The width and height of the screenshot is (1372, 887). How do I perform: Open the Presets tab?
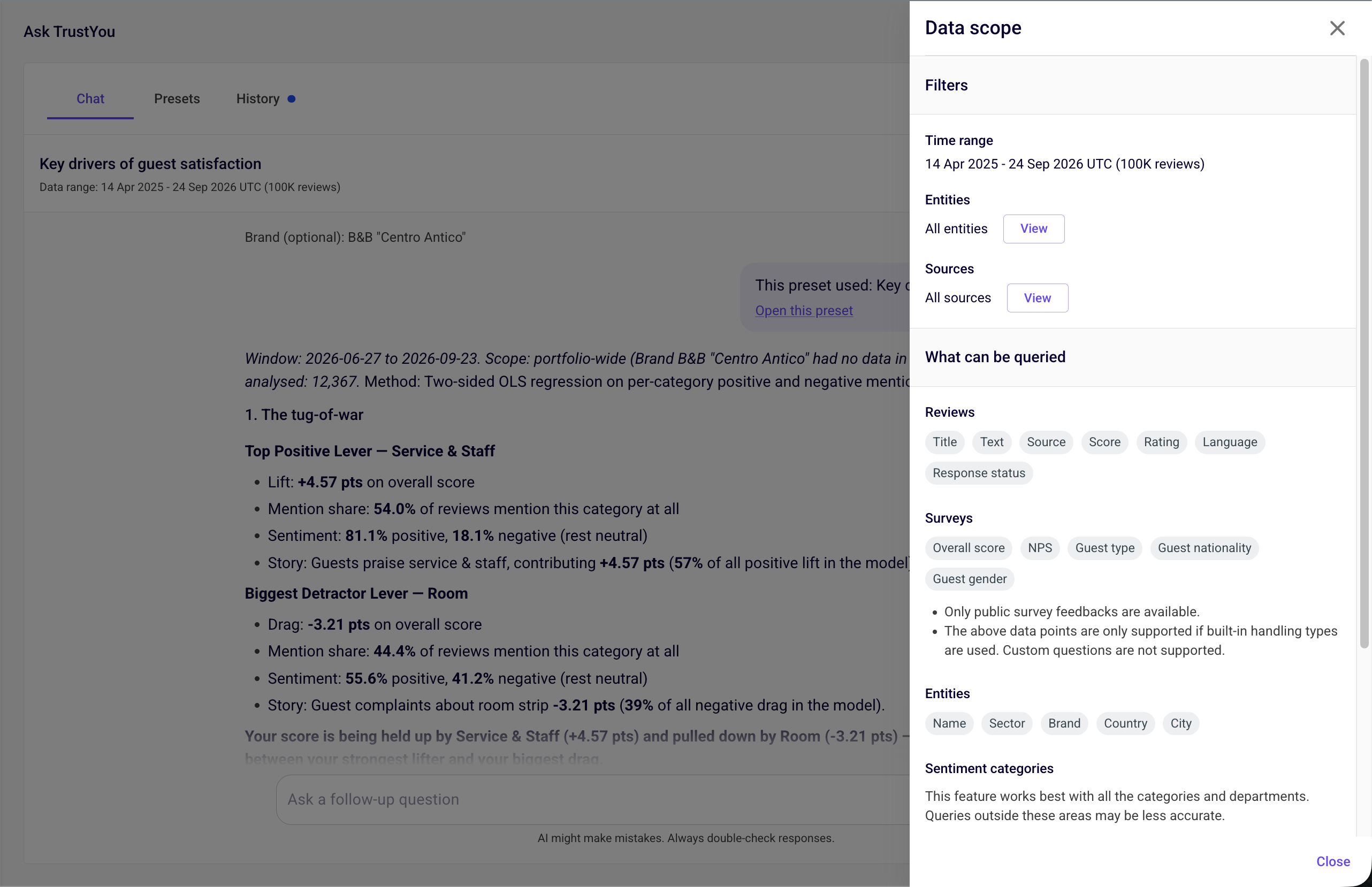point(177,99)
